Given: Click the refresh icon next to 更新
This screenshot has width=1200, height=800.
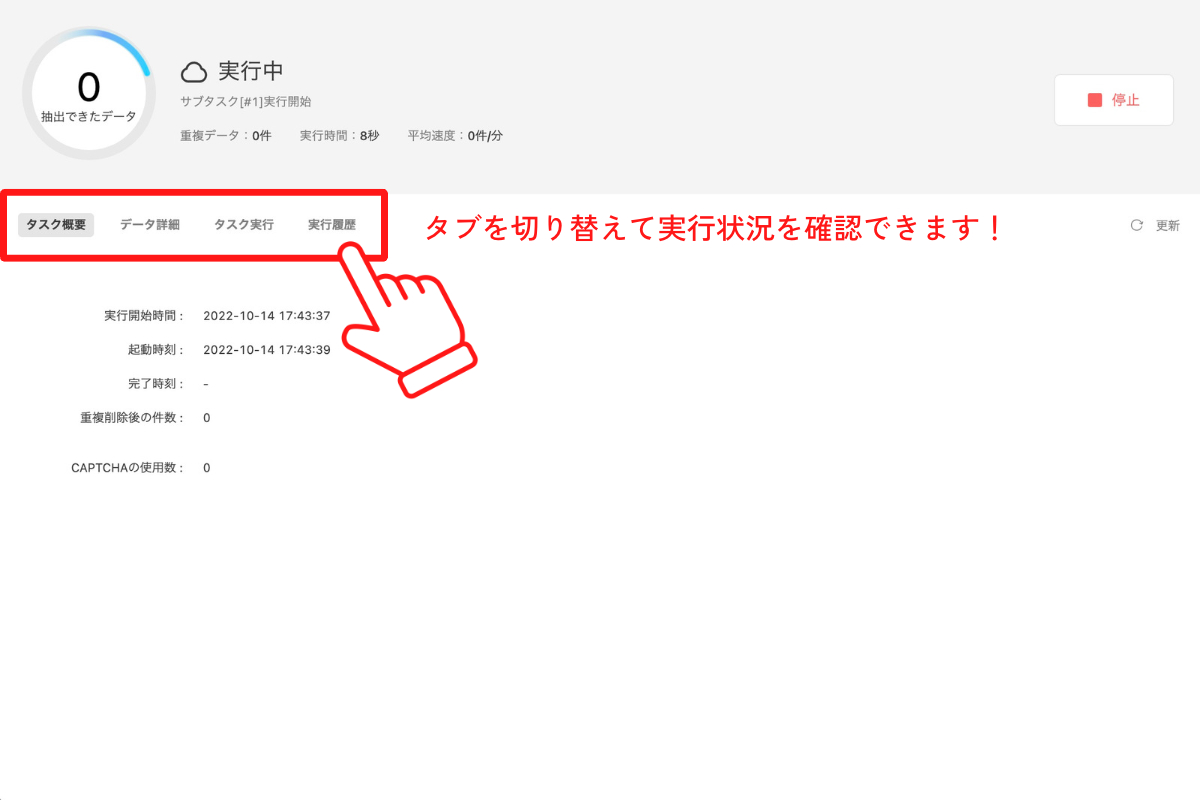Looking at the screenshot, I should (1136, 225).
